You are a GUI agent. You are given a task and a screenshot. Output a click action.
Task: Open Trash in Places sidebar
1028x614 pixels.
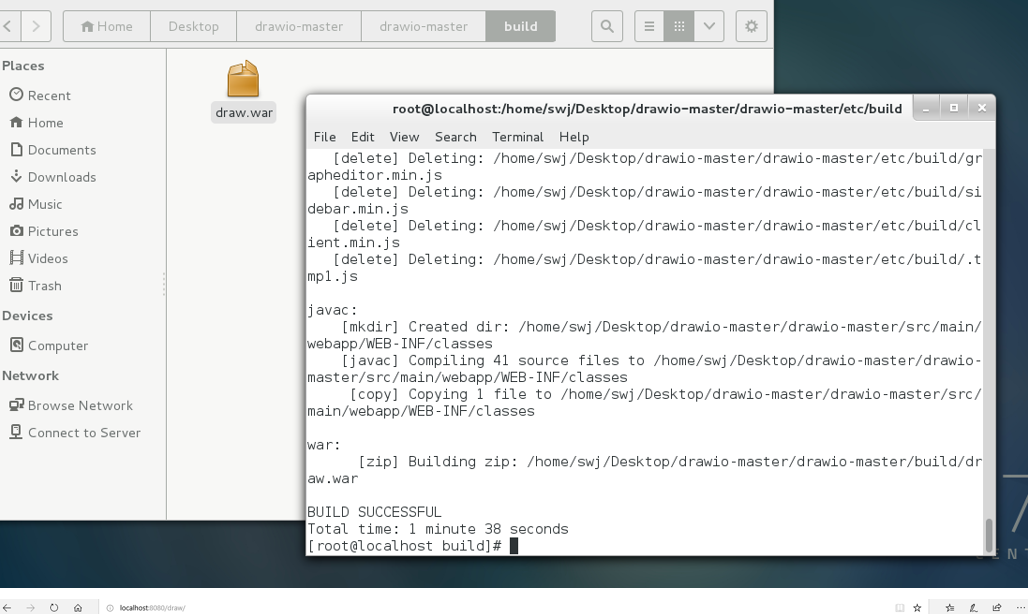[35, 286]
